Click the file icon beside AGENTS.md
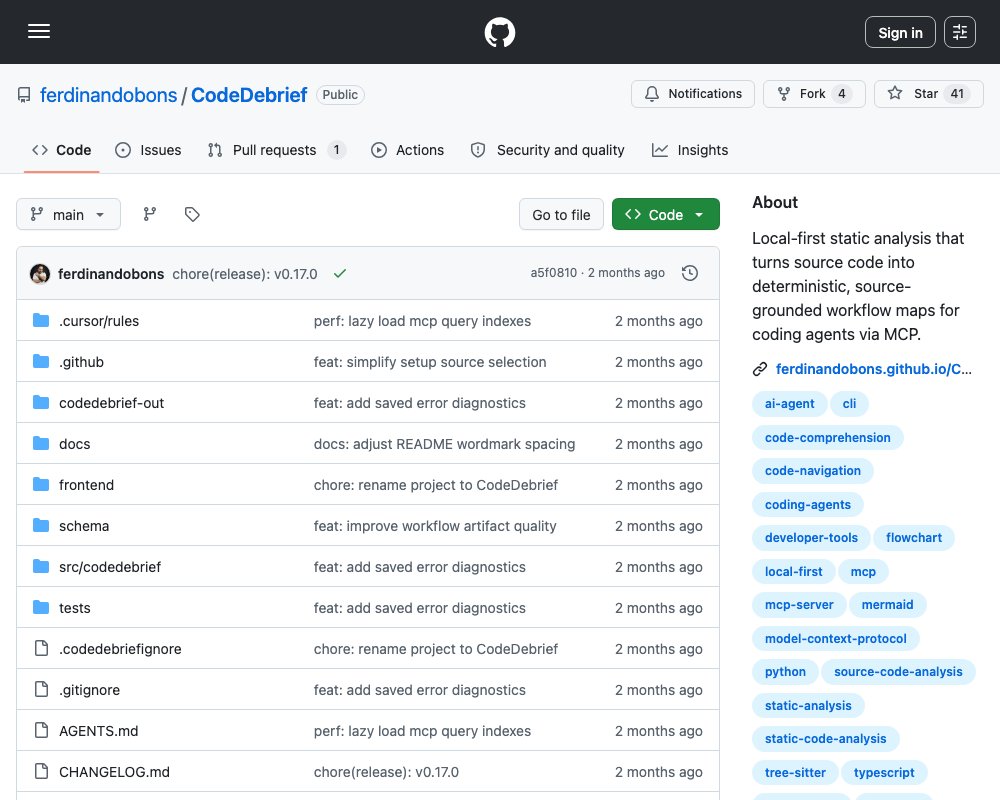 pyautogui.click(x=41, y=730)
